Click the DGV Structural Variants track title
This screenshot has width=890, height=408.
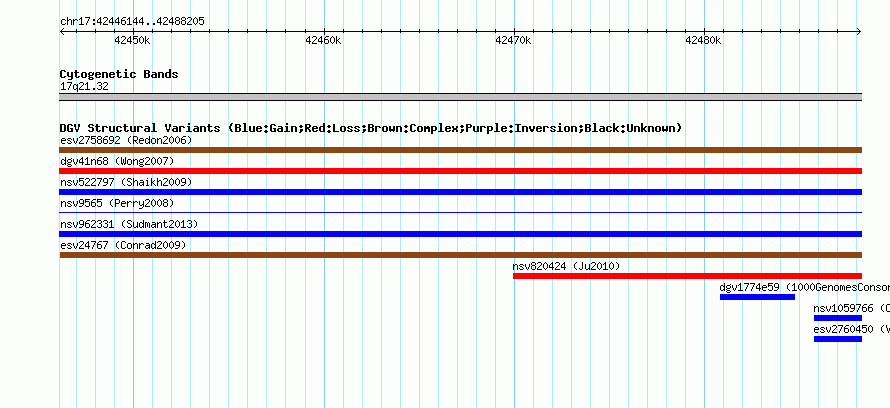coord(371,128)
